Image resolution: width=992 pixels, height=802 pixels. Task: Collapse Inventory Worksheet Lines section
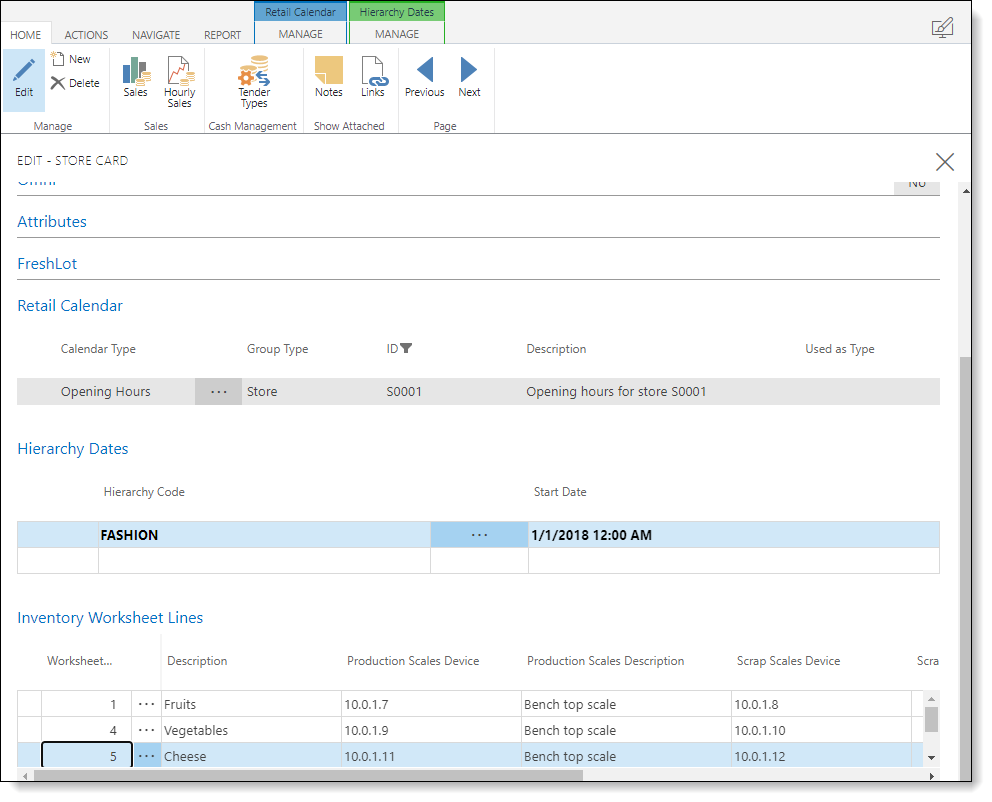tap(110, 617)
